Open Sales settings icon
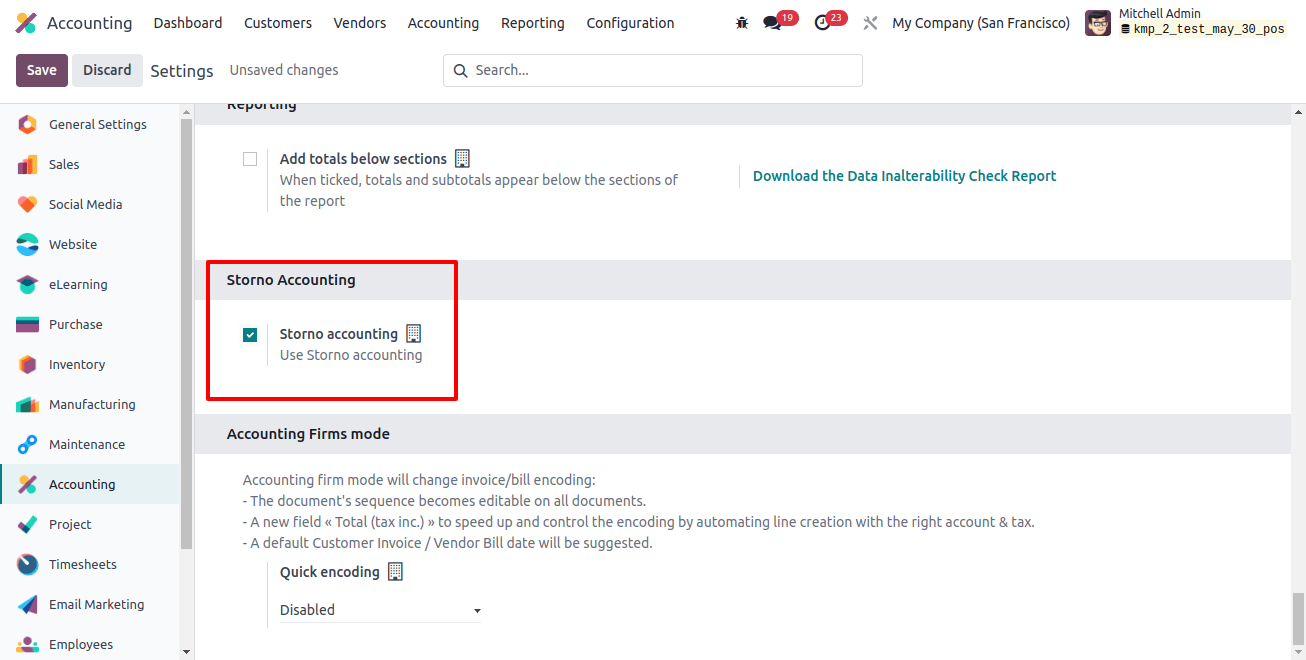This screenshot has width=1306, height=660. tap(28, 165)
